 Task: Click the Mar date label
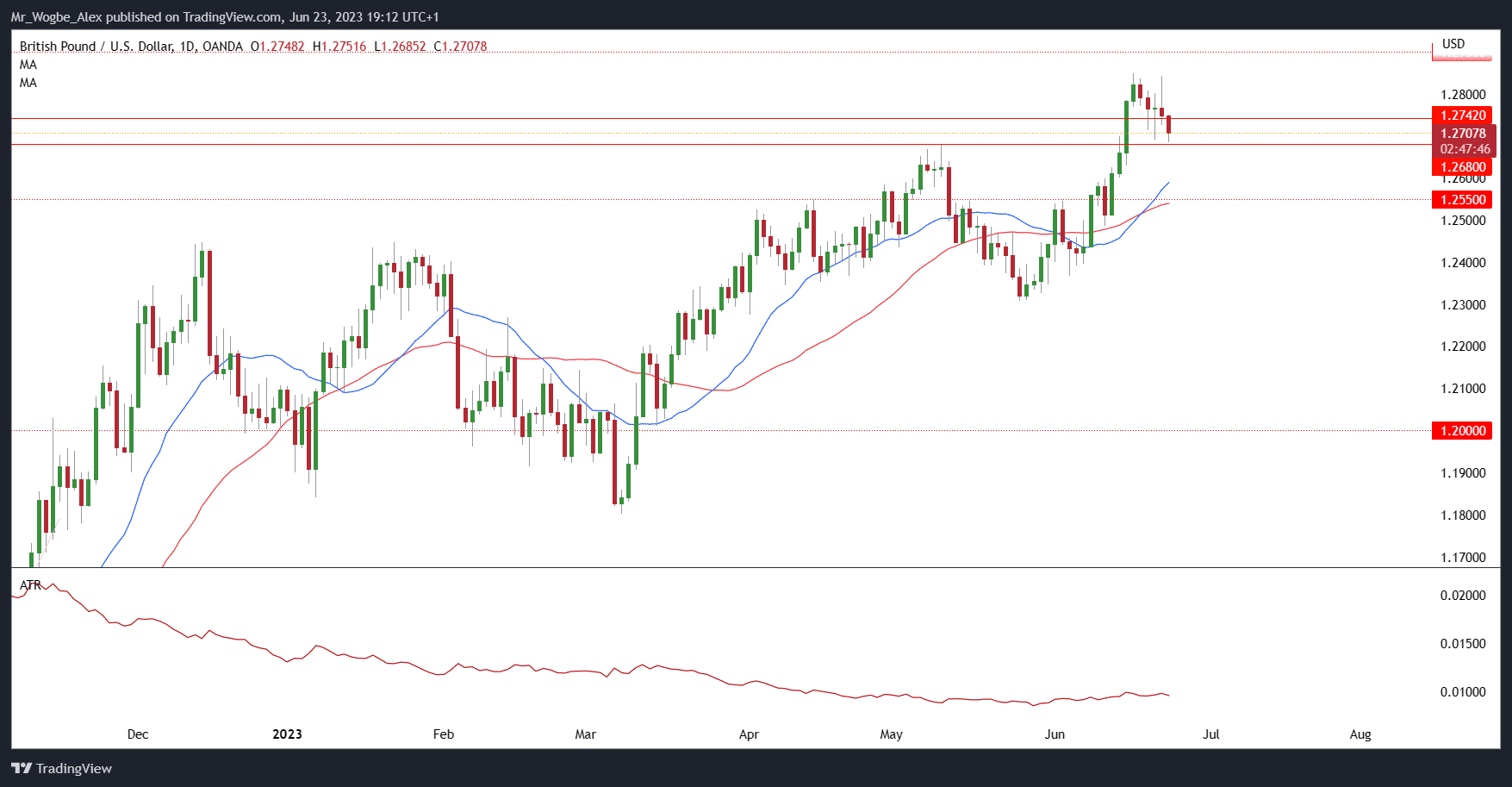(x=585, y=734)
